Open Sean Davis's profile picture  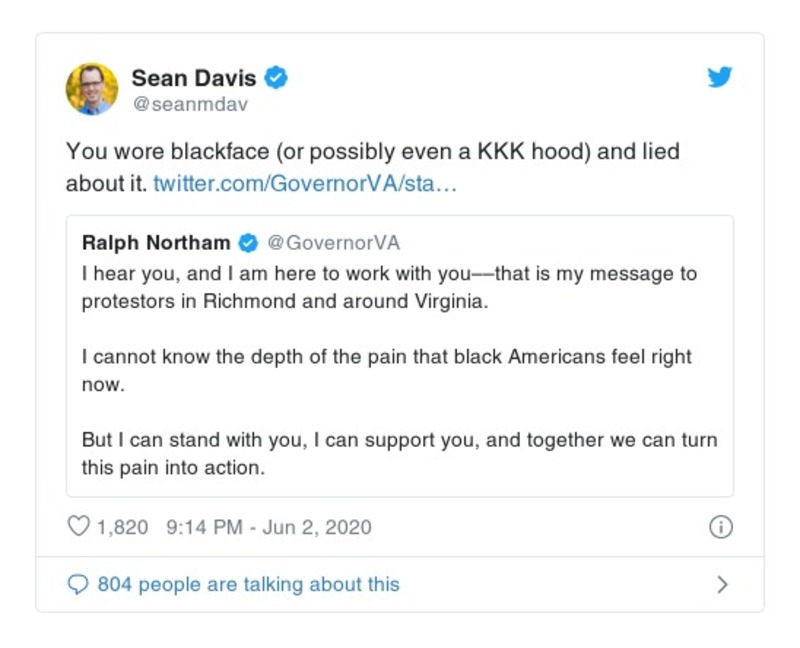[x=92, y=89]
